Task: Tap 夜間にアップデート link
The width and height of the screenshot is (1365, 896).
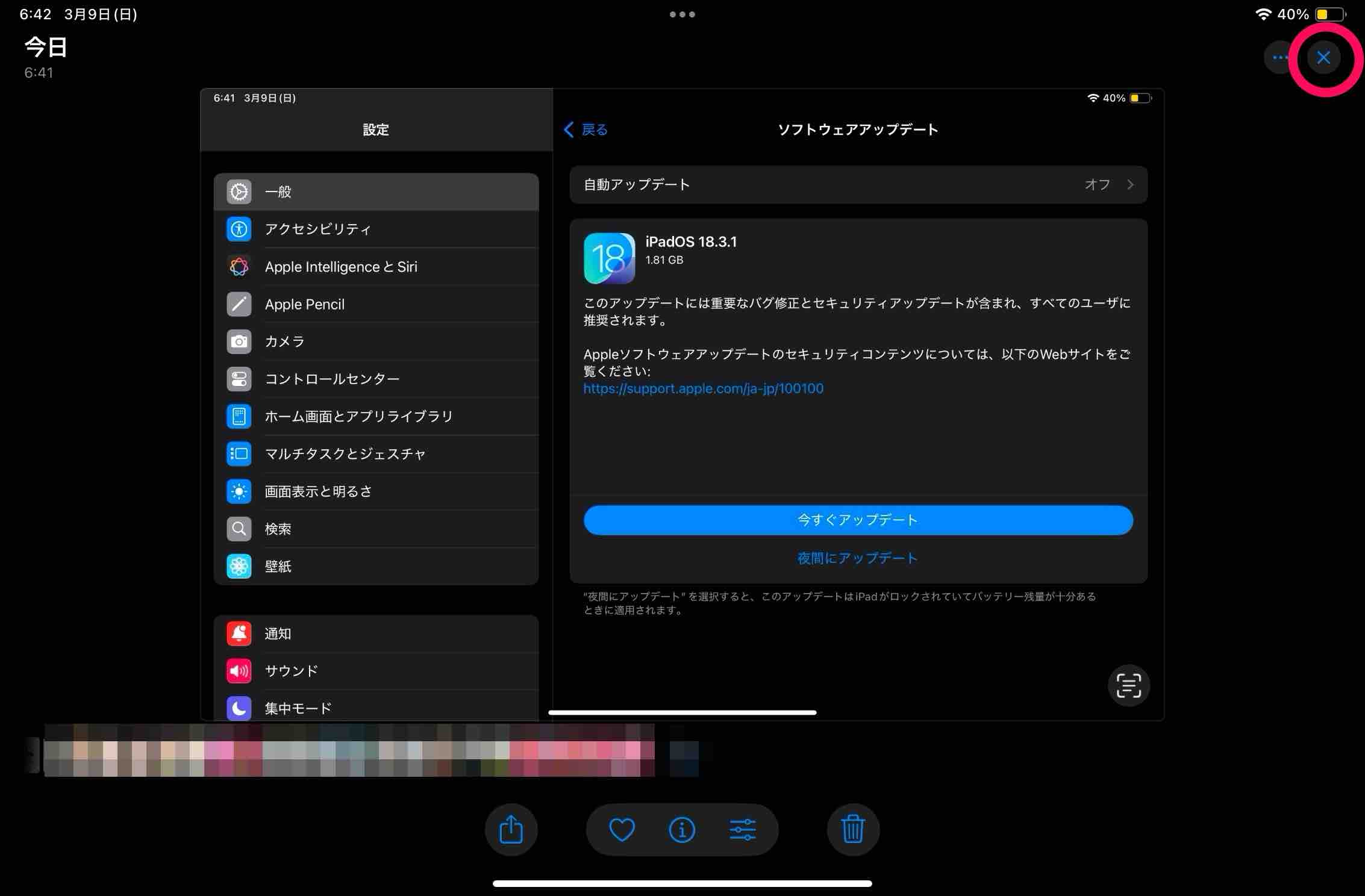Action: (x=858, y=558)
